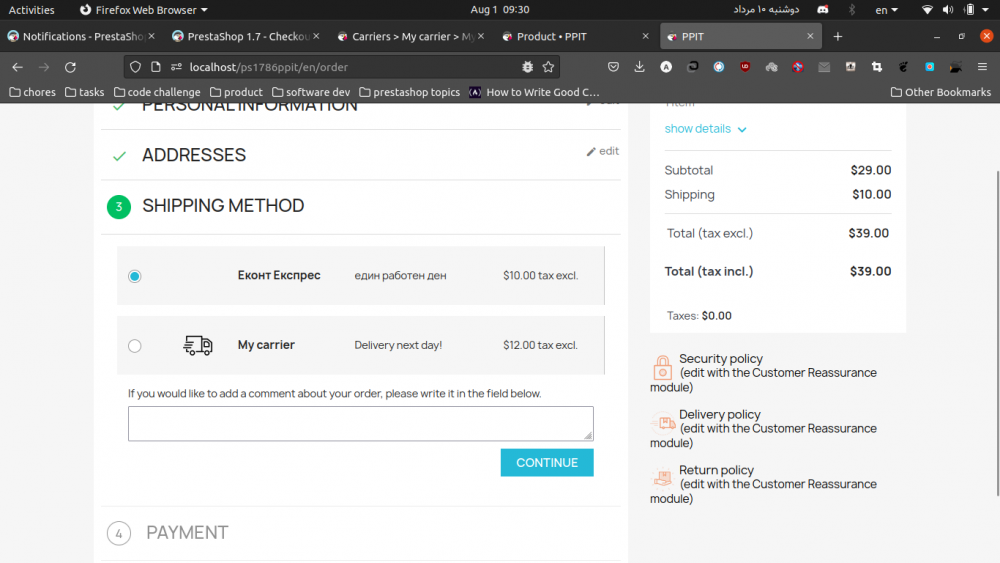1000x563 pixels.
Task: Click the envelope mail extension icon
Action: [x=824, y=67]
